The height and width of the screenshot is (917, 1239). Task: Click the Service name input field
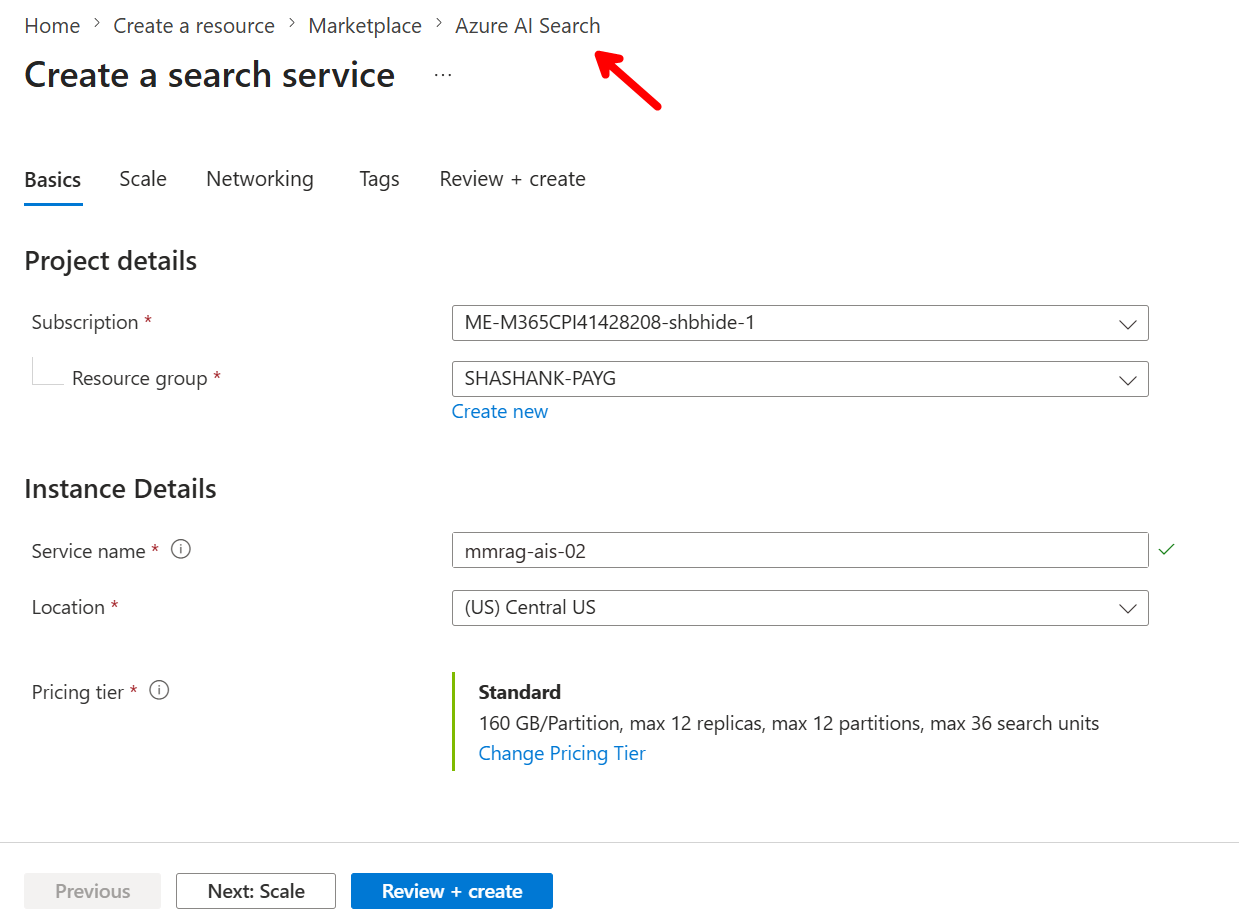click(x=800, y=550)
